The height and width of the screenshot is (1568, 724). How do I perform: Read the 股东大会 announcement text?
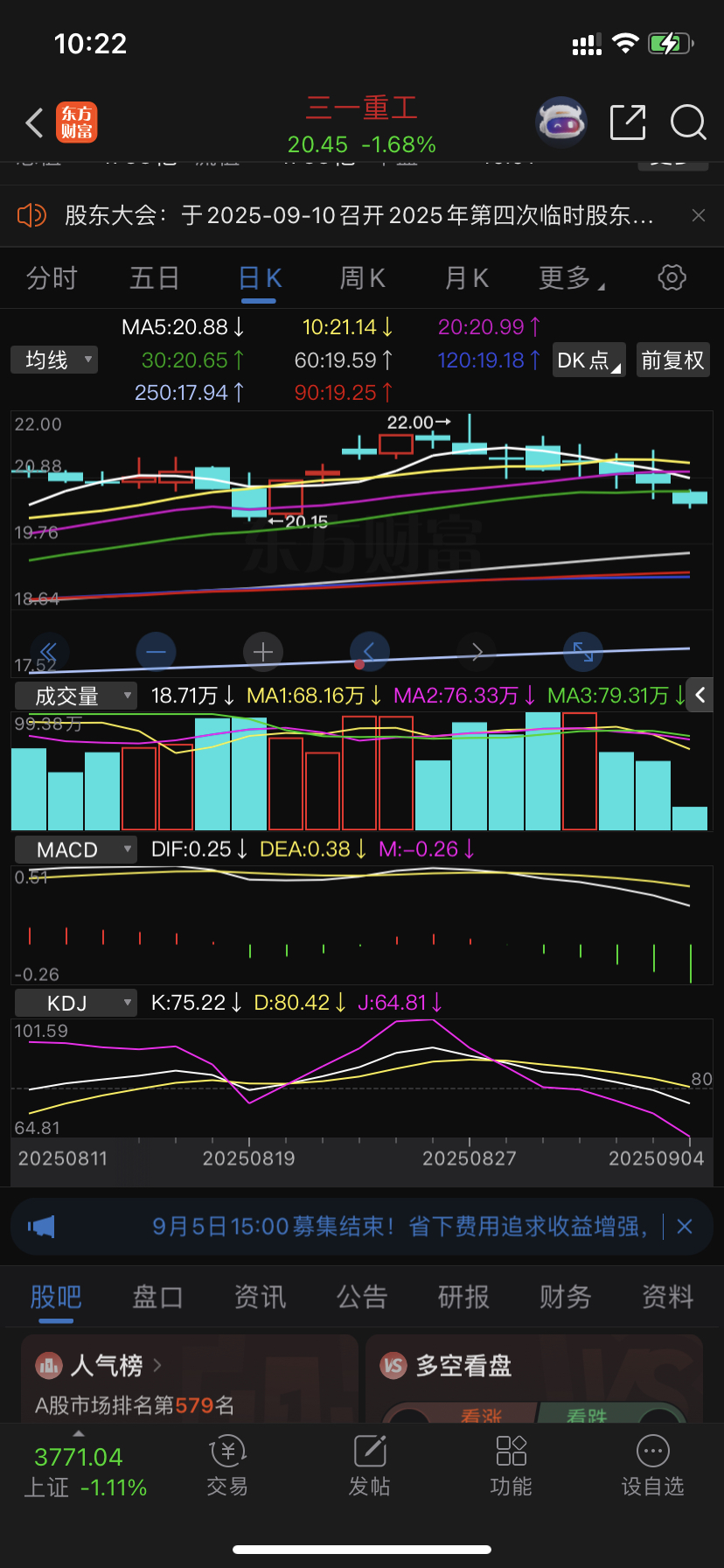(x=359, y=215)
